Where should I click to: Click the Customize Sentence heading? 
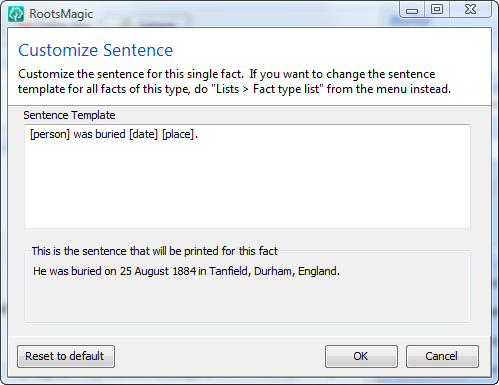96,50
